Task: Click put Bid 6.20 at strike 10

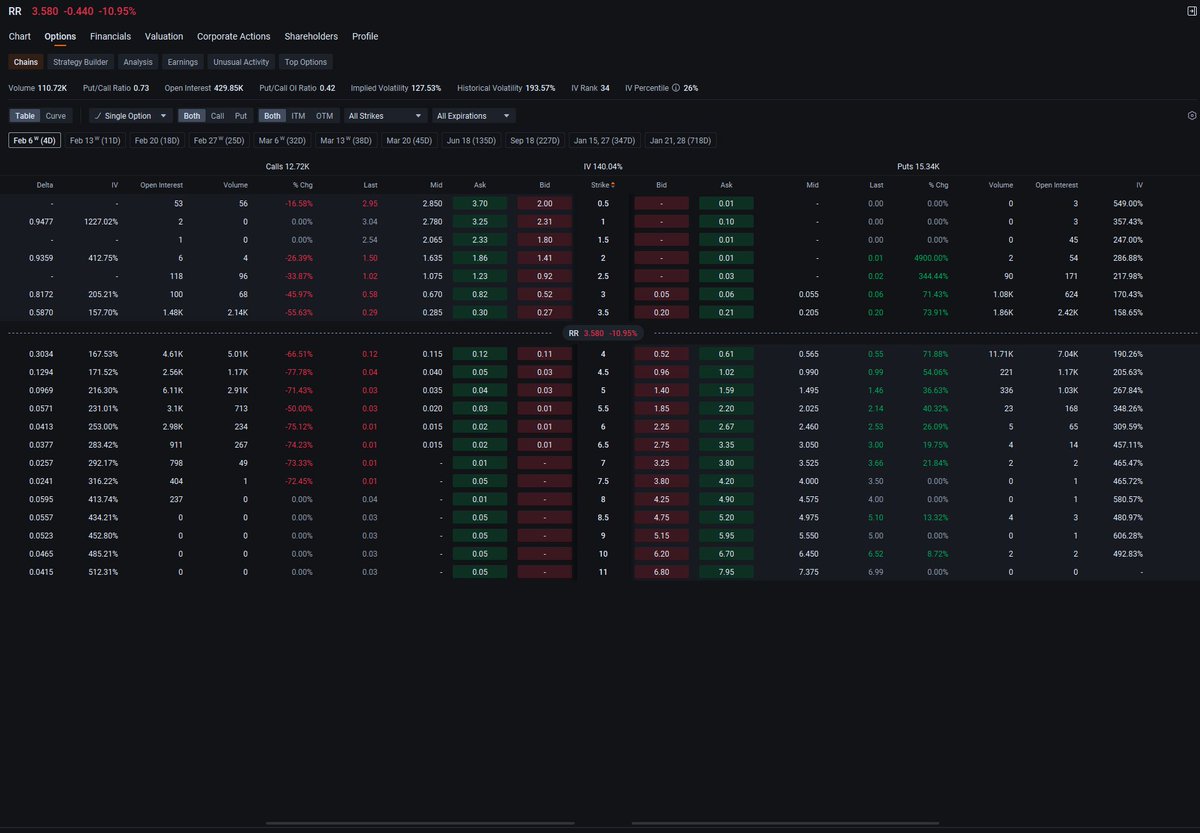Action: pyautogui.click(x=661, y=554)
